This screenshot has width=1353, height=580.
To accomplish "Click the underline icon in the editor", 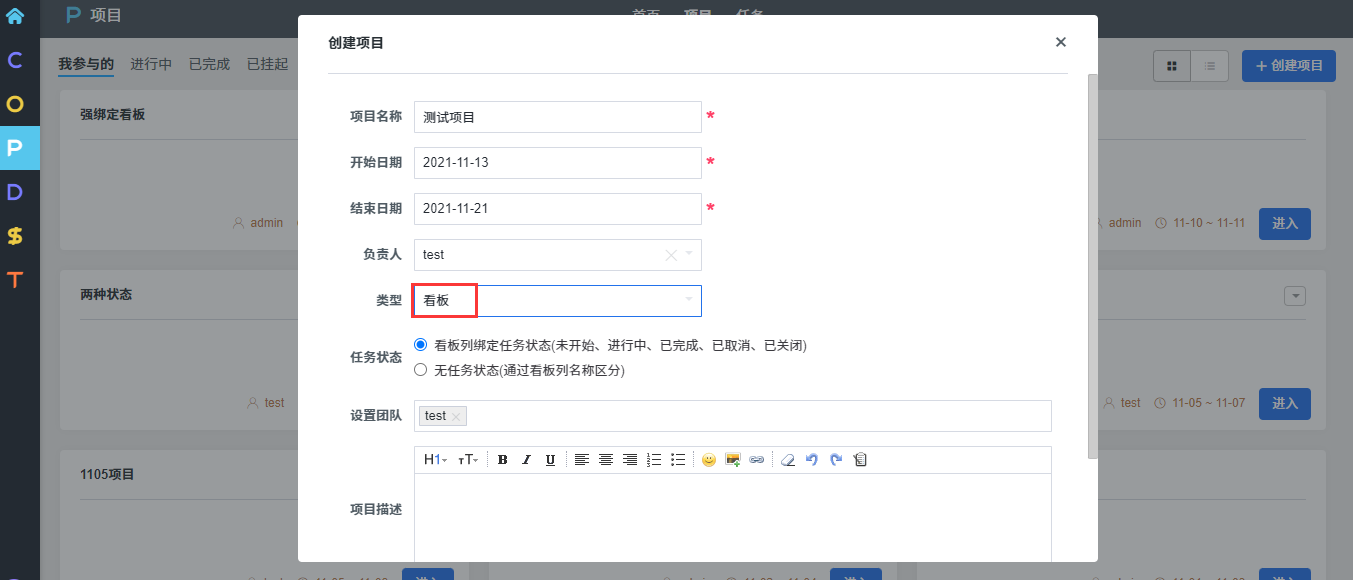I will click(x=550, y=460).
